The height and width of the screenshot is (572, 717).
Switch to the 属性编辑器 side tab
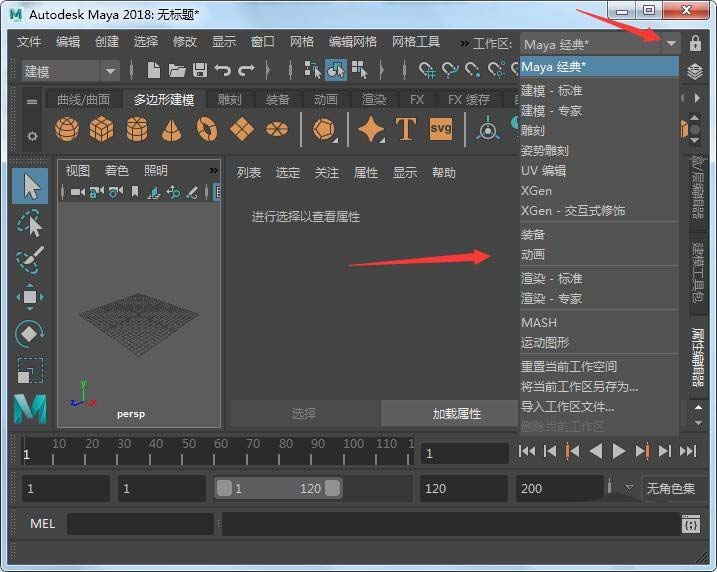click(699, 358)
